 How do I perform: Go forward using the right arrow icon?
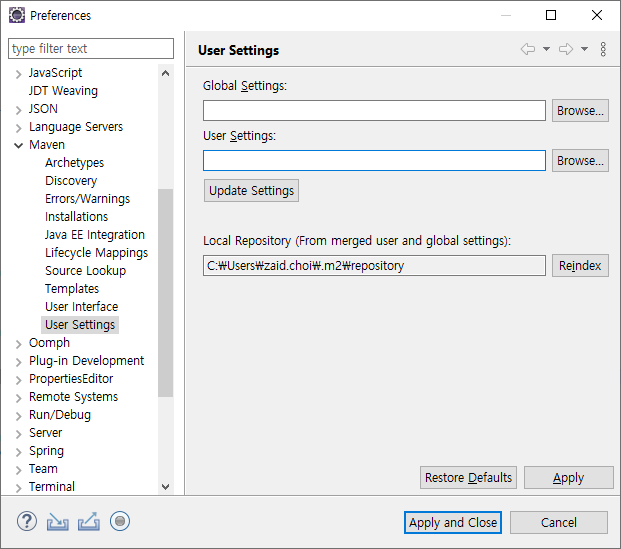(x=566, y=49)
